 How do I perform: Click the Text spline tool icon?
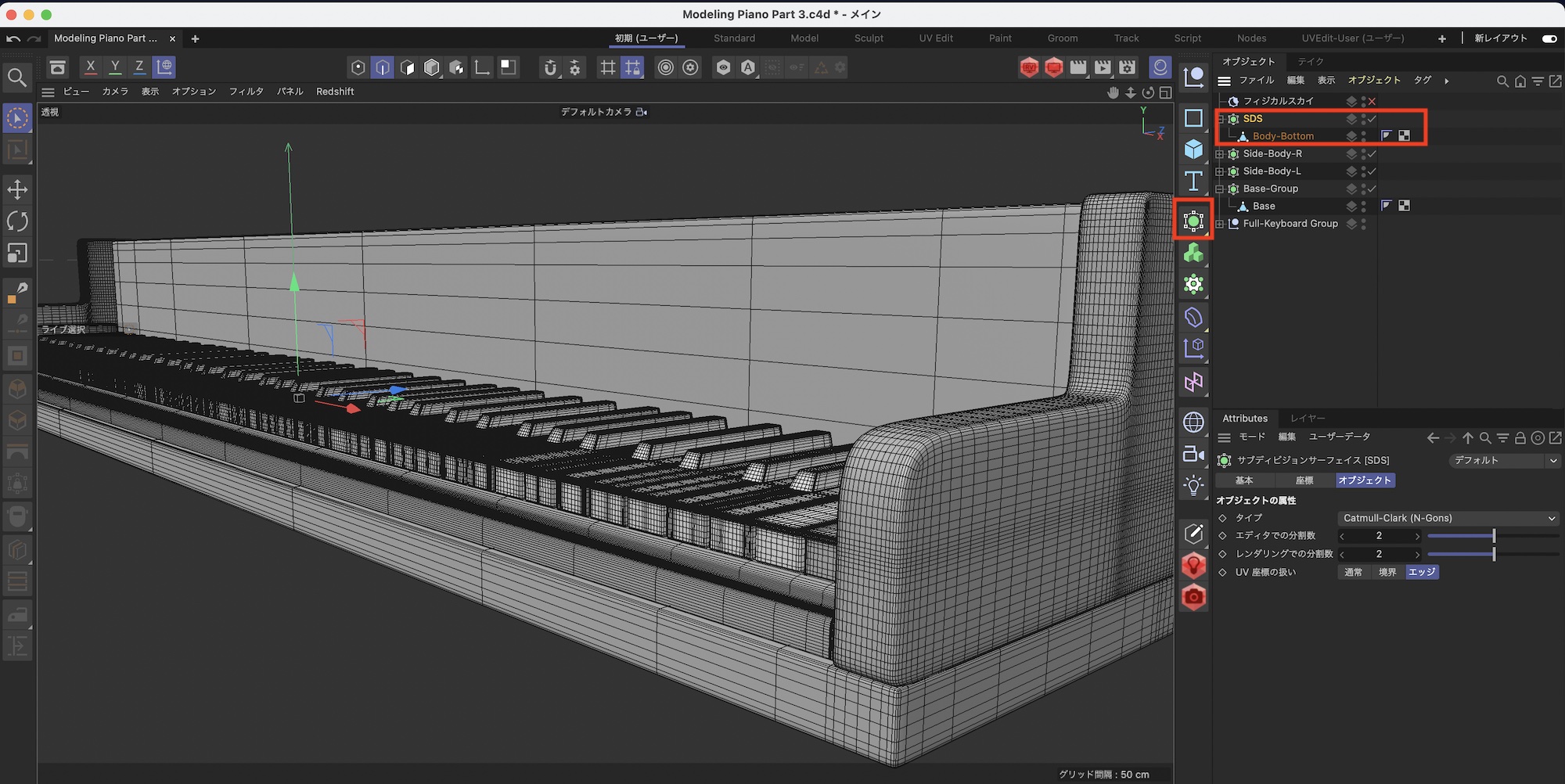[1193, 181]
